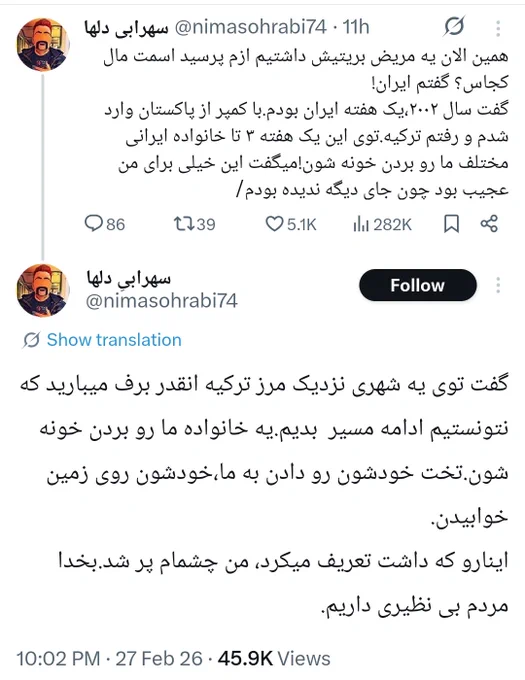Open the first tweet's Persian text body

[x=306, y=123]
